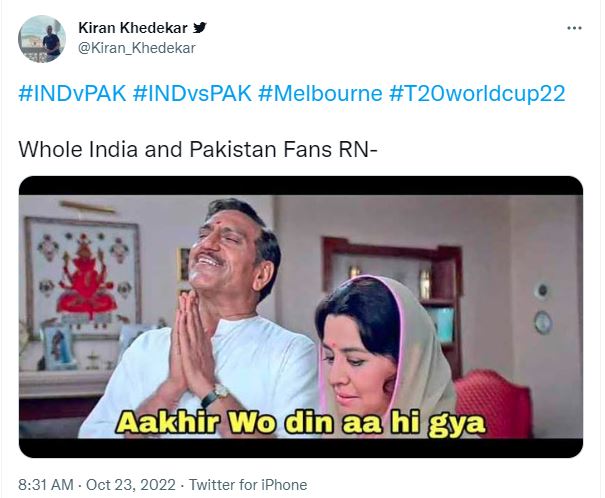Open Kiran Khedekar's profile avatar
The image size is (605, 498).
click(42, 39)
